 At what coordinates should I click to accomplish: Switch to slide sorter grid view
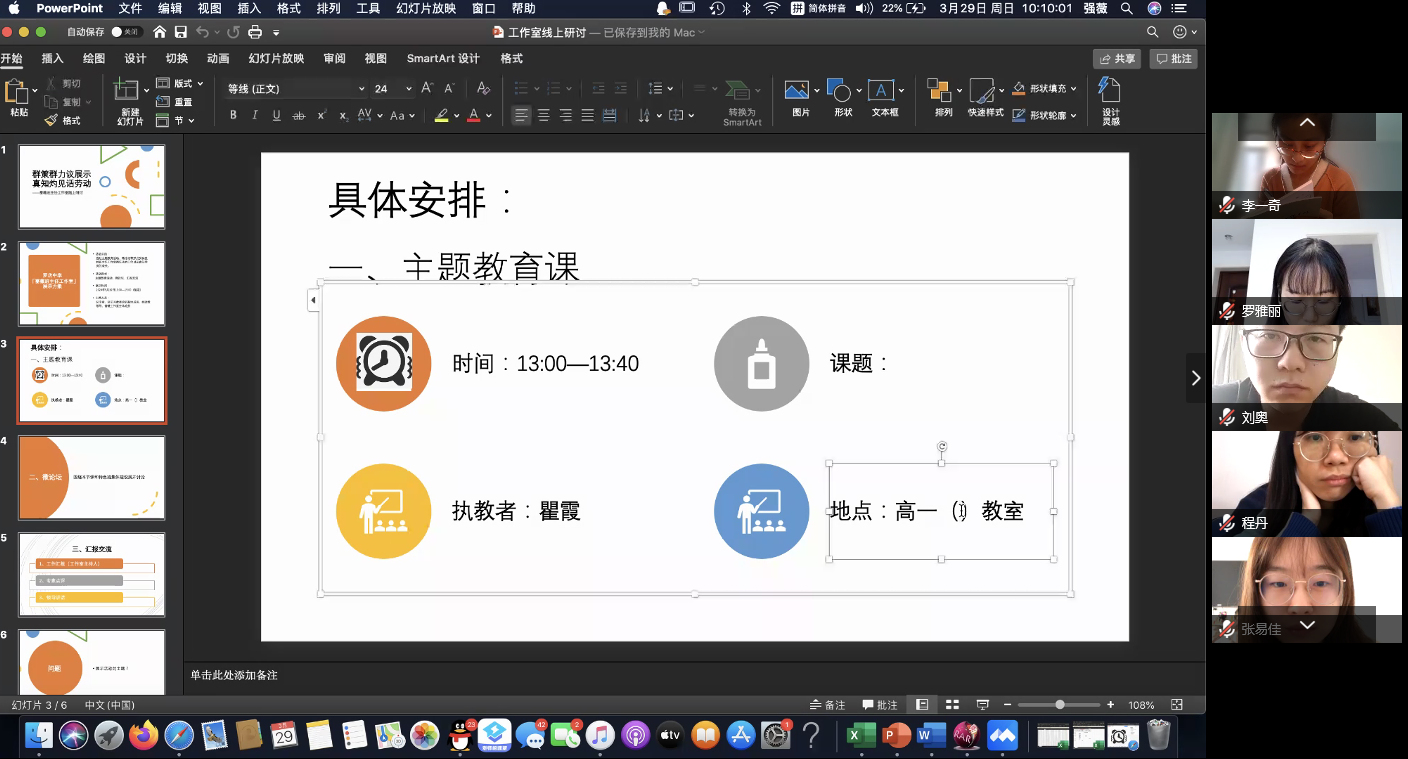pyautogui.click(x=952, y=705)
